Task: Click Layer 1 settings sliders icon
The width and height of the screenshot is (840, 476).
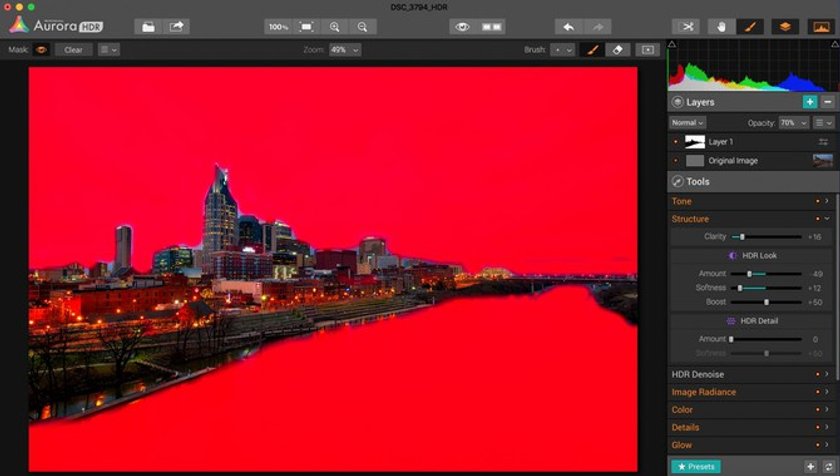Action: click(x=823, y=142)
